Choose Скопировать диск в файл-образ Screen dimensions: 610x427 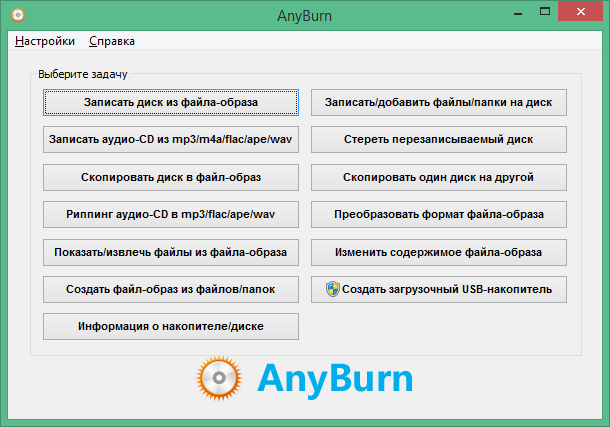tap(171, 177)
